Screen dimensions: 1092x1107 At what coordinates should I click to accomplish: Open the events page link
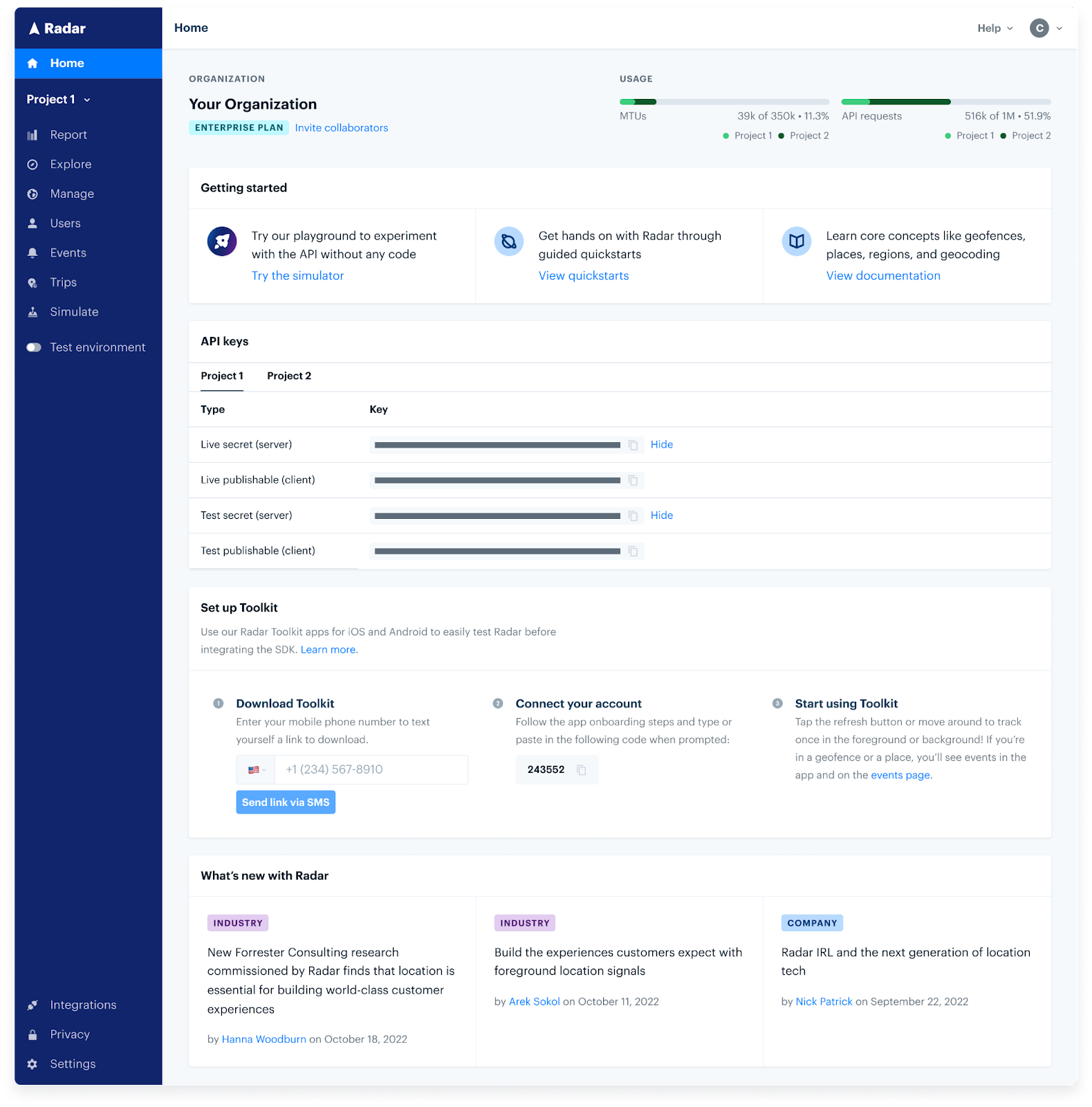click(x=900, y=776)
